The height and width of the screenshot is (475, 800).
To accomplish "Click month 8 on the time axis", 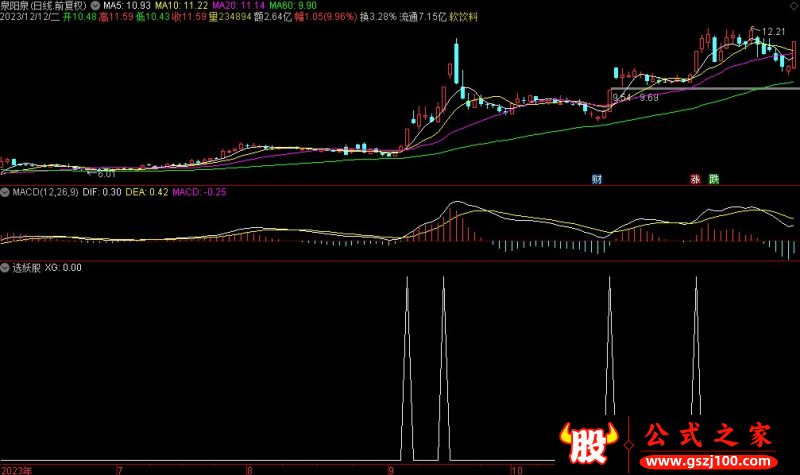I will (249, 470).
